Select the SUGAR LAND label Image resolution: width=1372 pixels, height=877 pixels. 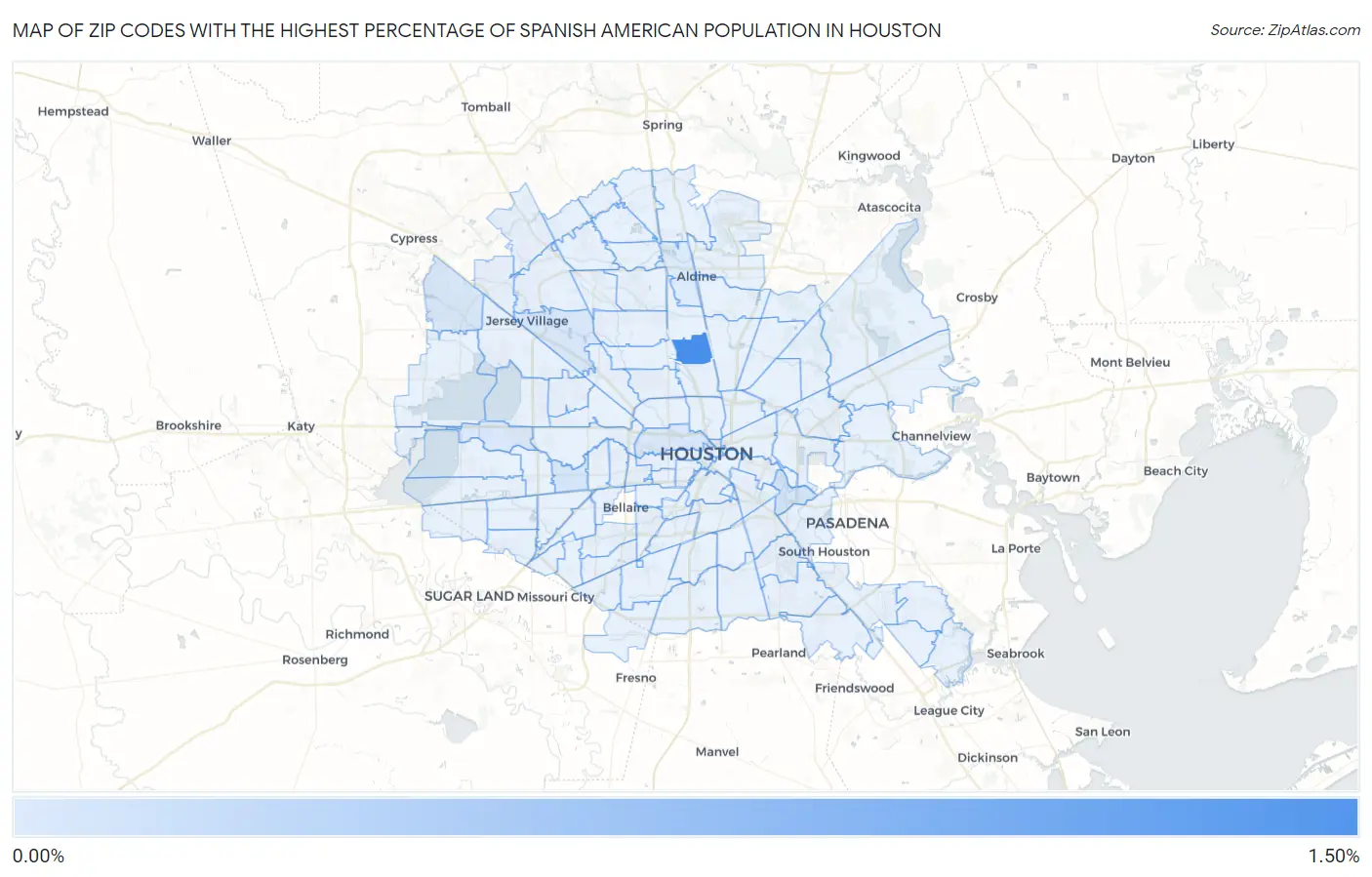(x=468, y=596)
